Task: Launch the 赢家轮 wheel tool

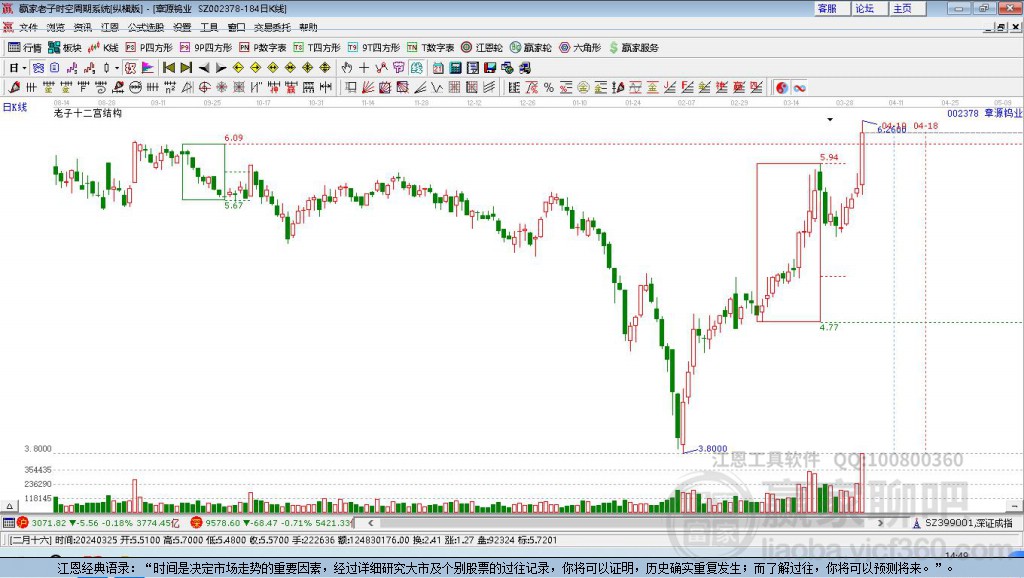Action: pos(530,48)
